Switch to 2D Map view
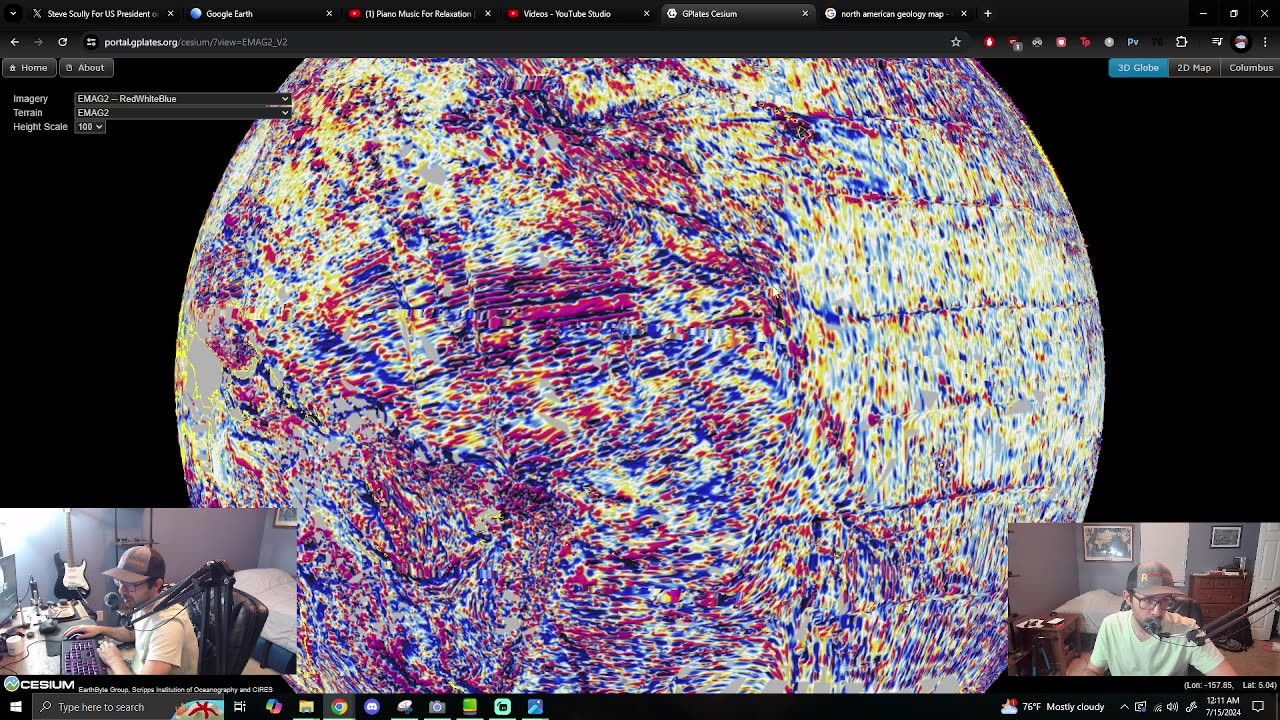Image resolution: width=1280 pixels, height=720 pixels. point(1194,67)
